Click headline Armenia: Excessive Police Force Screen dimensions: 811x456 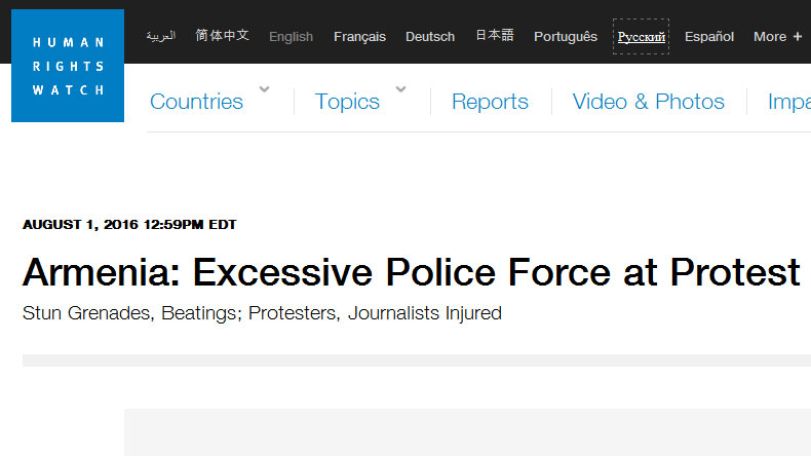[412, 272]
